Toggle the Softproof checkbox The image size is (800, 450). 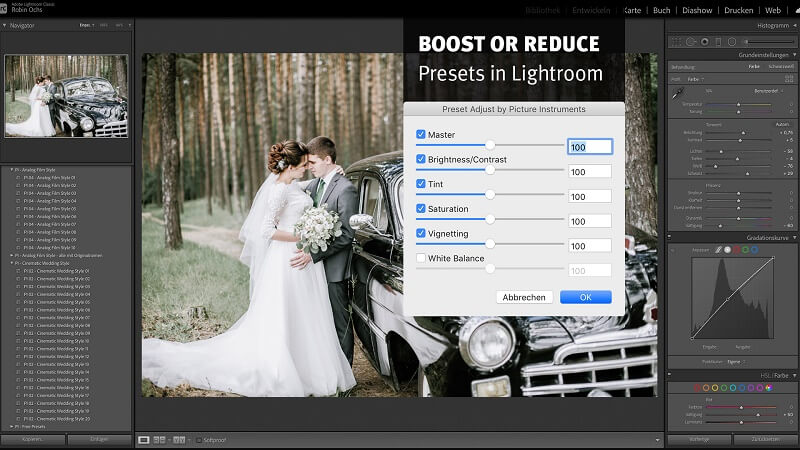[199, 440]
